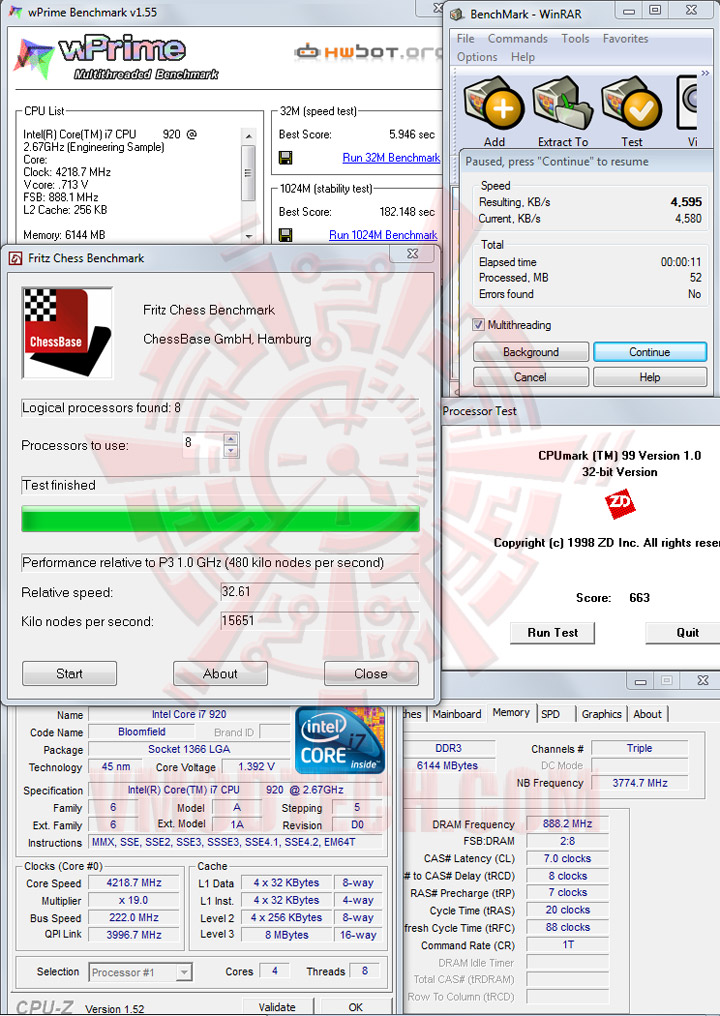Click the DRAM Frequency value 888.2 MHz

click(568, 824)
